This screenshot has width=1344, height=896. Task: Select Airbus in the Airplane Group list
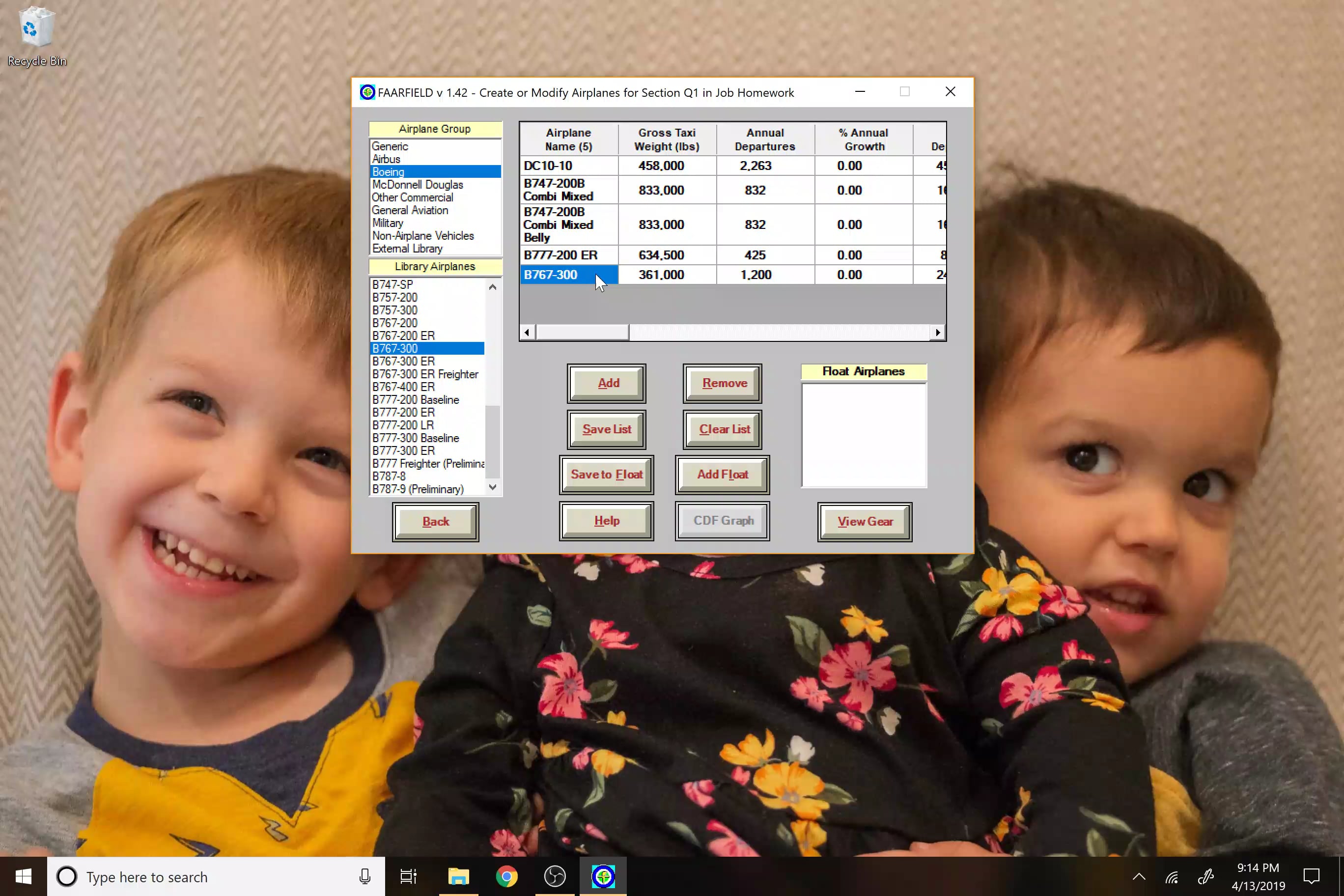(386, 159)
